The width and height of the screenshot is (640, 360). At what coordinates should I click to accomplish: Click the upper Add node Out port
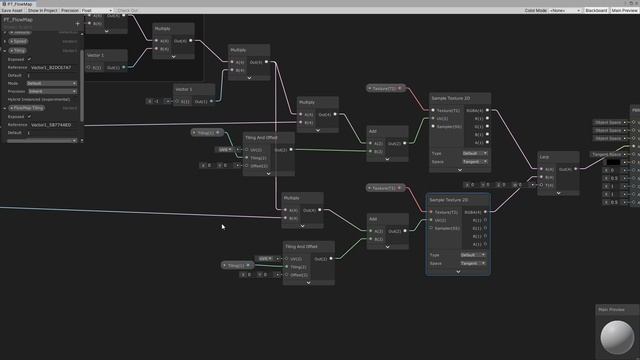pos(404,143)
